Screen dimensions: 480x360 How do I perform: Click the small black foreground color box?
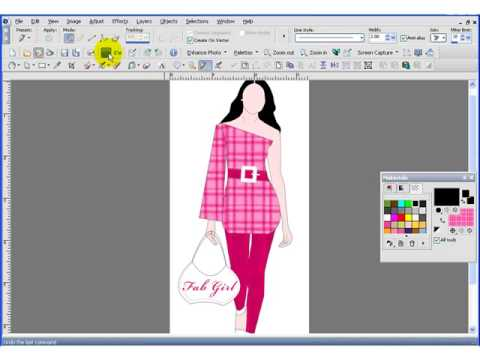pyautogui.click(x=466, y=193)
